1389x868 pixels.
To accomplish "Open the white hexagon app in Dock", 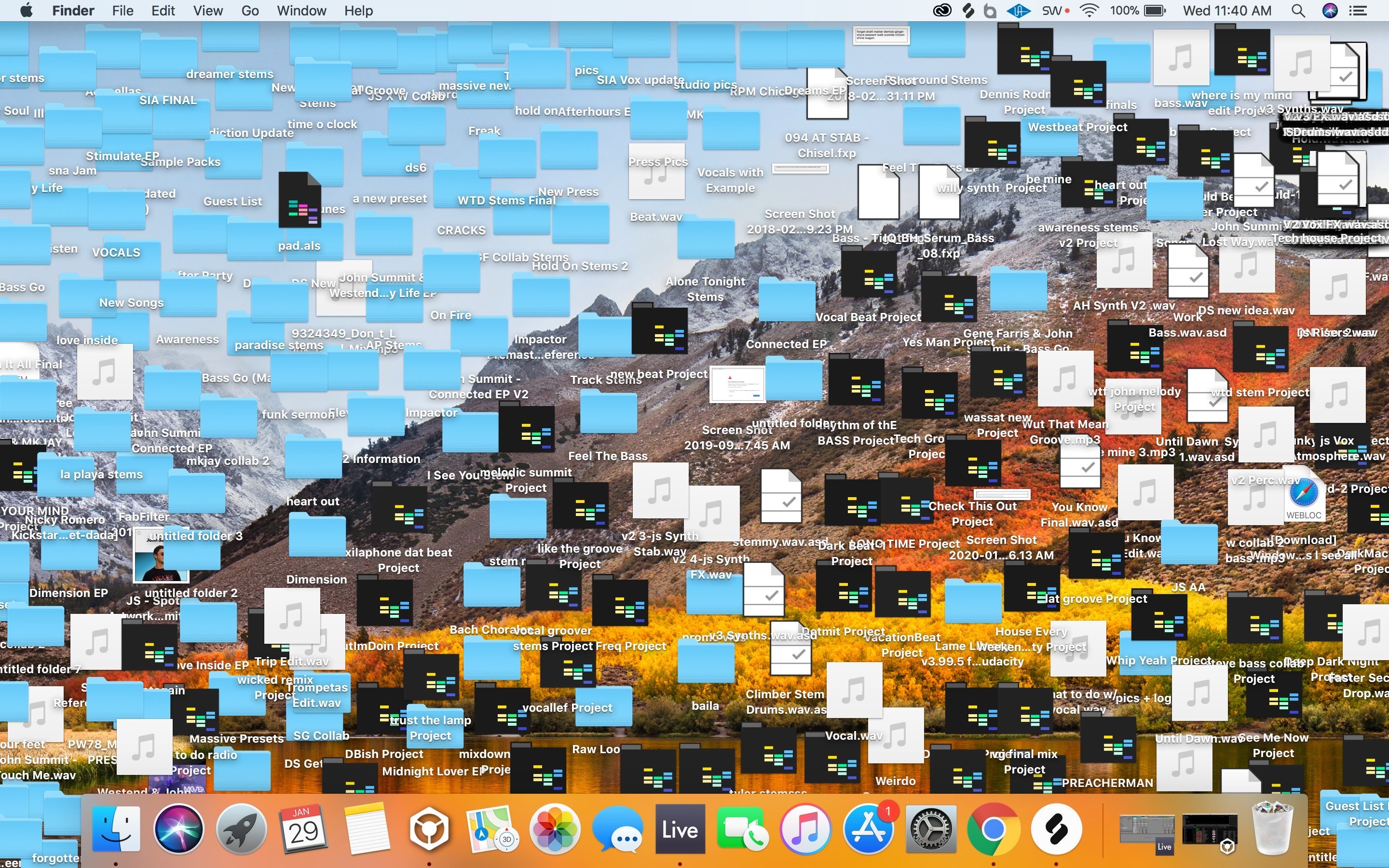I will tap(429, 829).
